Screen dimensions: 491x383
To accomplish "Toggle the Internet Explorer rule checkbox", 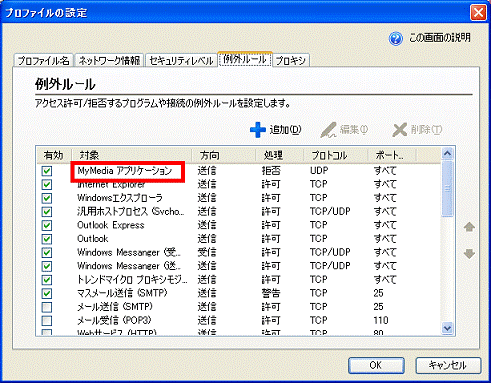I will pyautogui.click(x=47, y=185).
